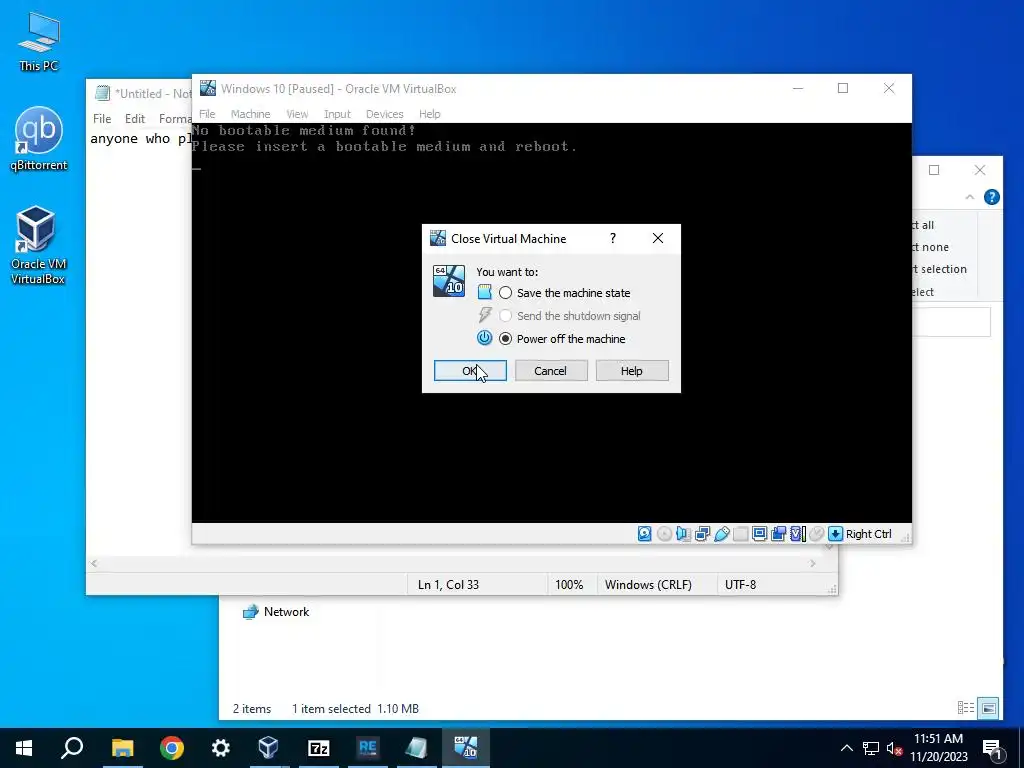Open the Action Center notifications
The image size is (1024, 768).
coord(993,749)
